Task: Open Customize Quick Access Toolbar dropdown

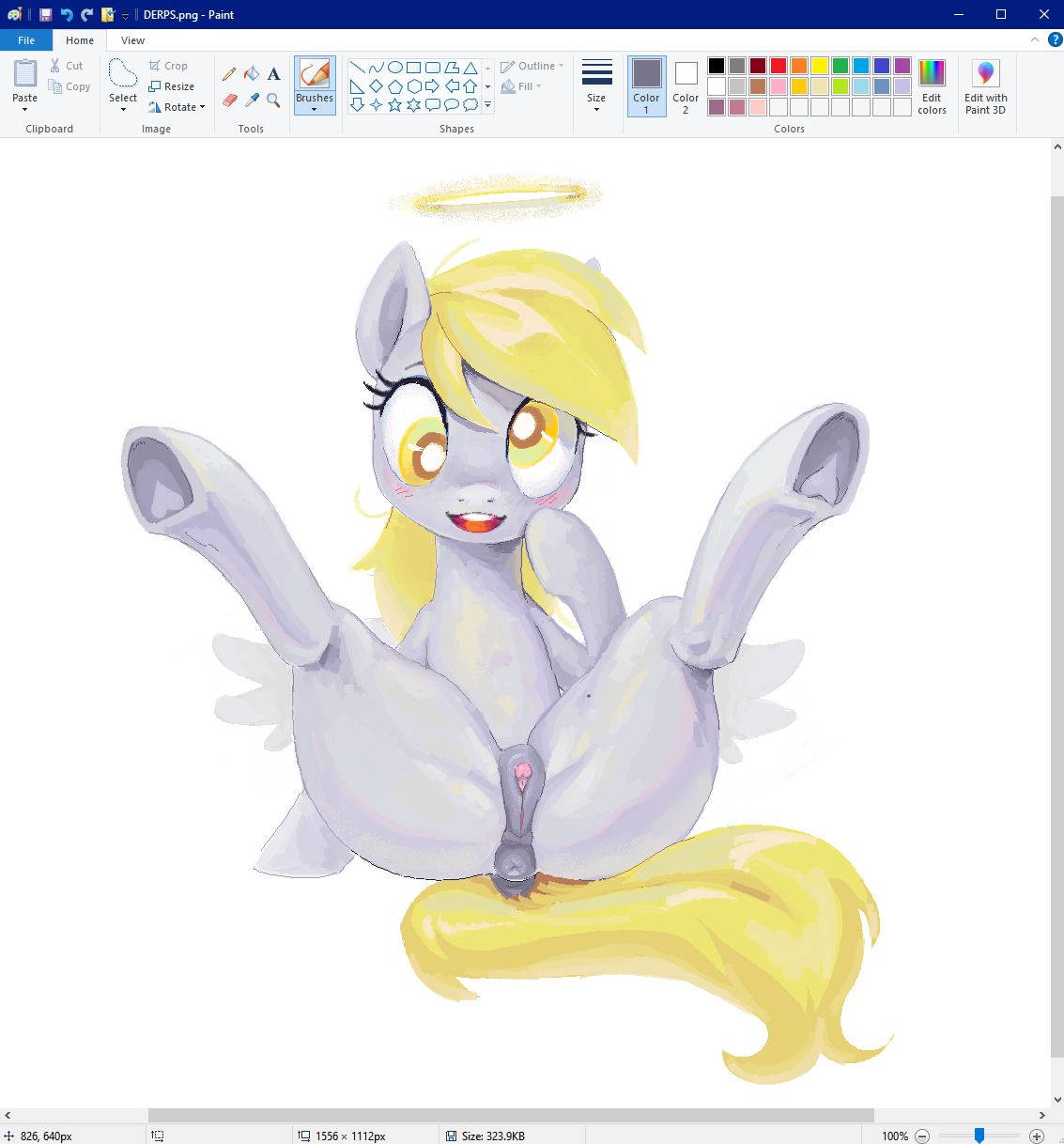Action: [x=125, y=15]
